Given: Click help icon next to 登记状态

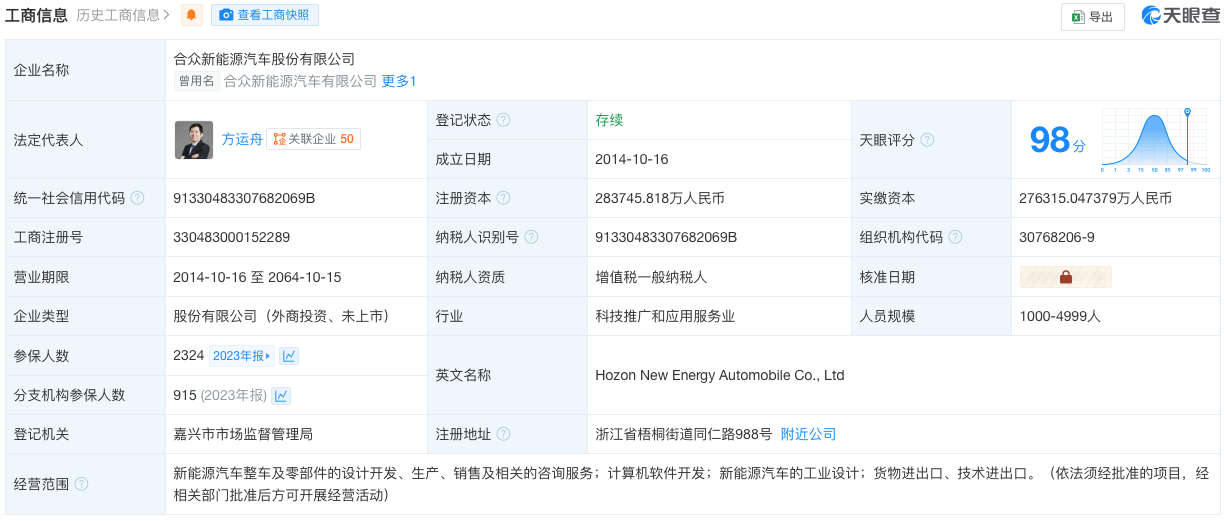Looking at the screenshot, I should coord(503,120).
